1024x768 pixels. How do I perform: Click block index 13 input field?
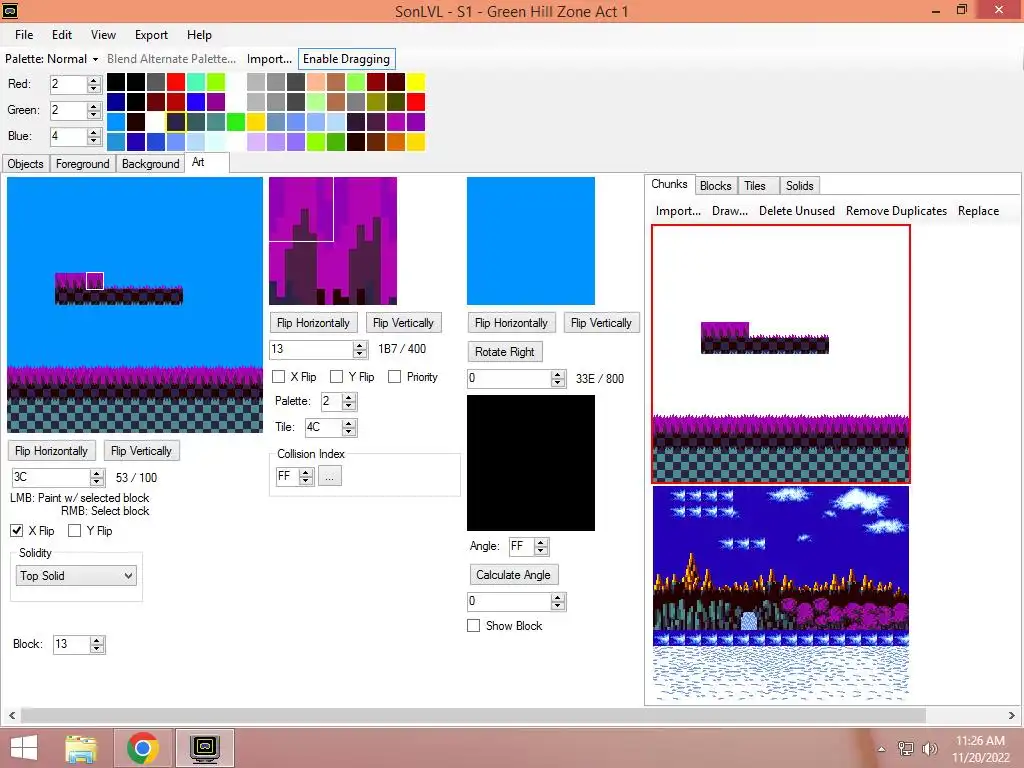point(312,349)
